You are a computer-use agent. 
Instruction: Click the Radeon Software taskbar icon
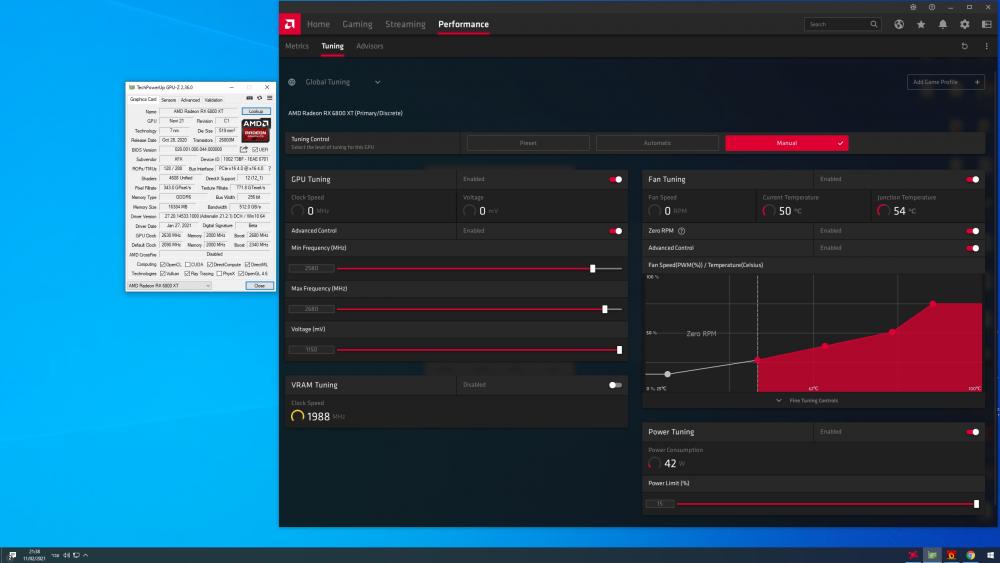click(913, 555)
